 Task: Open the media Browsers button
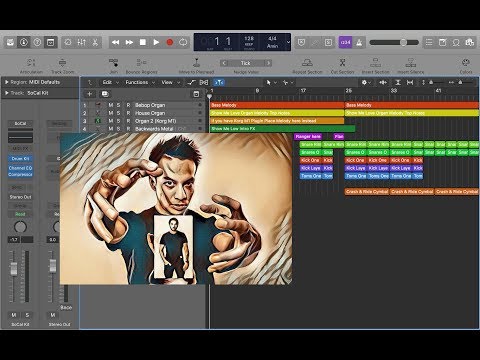(470, 42)
